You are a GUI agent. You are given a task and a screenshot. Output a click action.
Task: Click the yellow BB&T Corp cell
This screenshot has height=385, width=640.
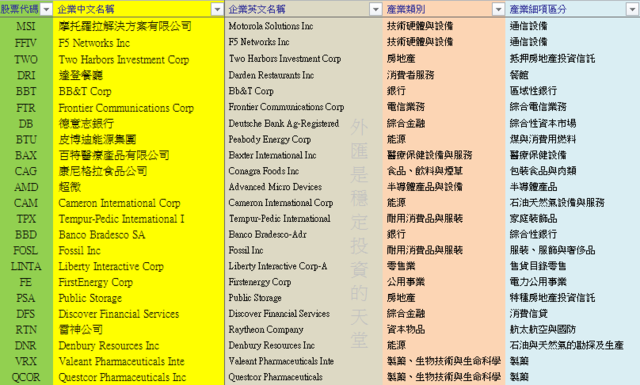(139, 91)
